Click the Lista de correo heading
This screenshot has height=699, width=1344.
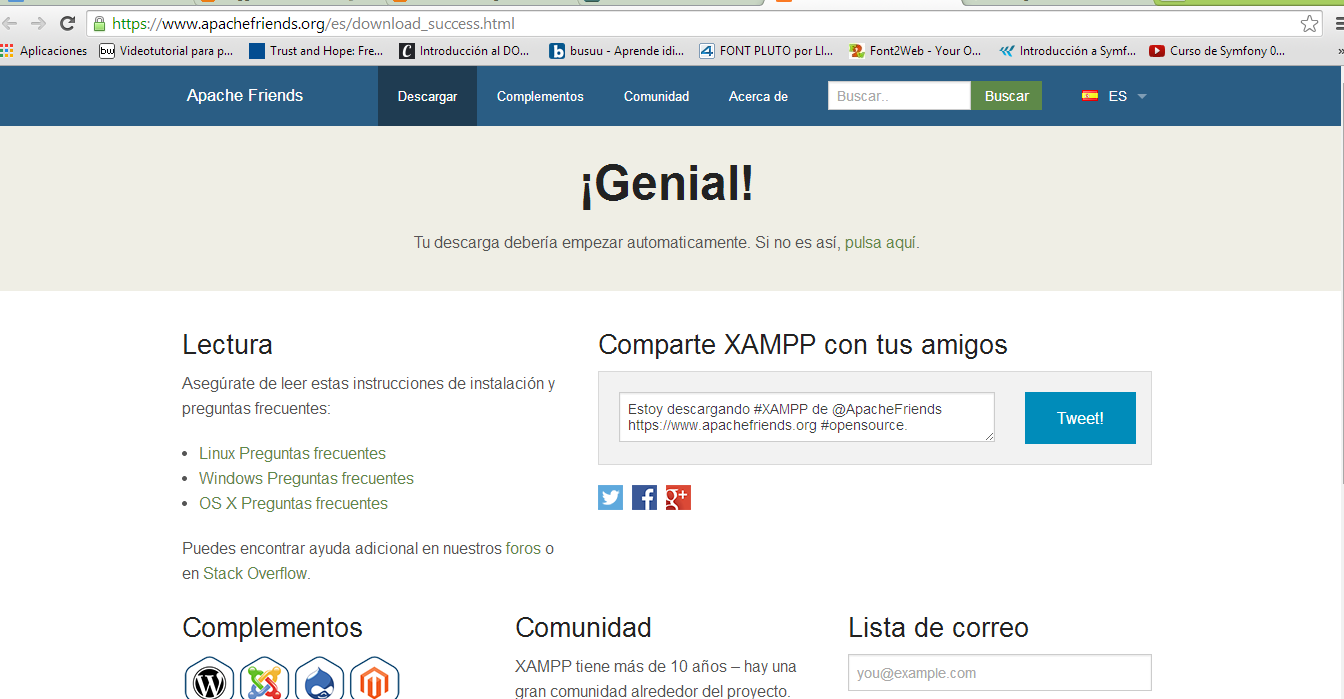point(938,628)
